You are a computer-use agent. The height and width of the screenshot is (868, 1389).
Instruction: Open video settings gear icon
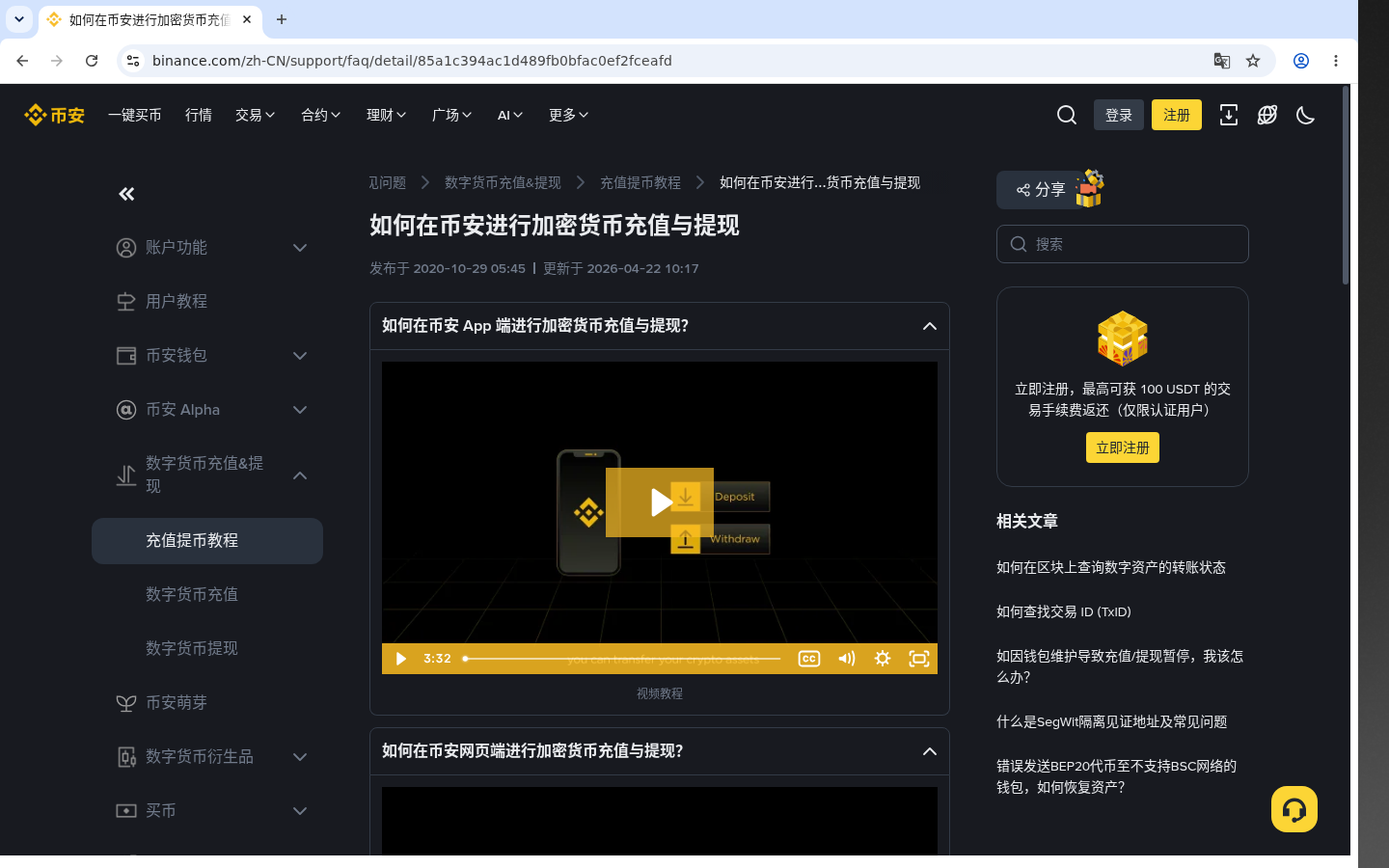click(883, 659)
